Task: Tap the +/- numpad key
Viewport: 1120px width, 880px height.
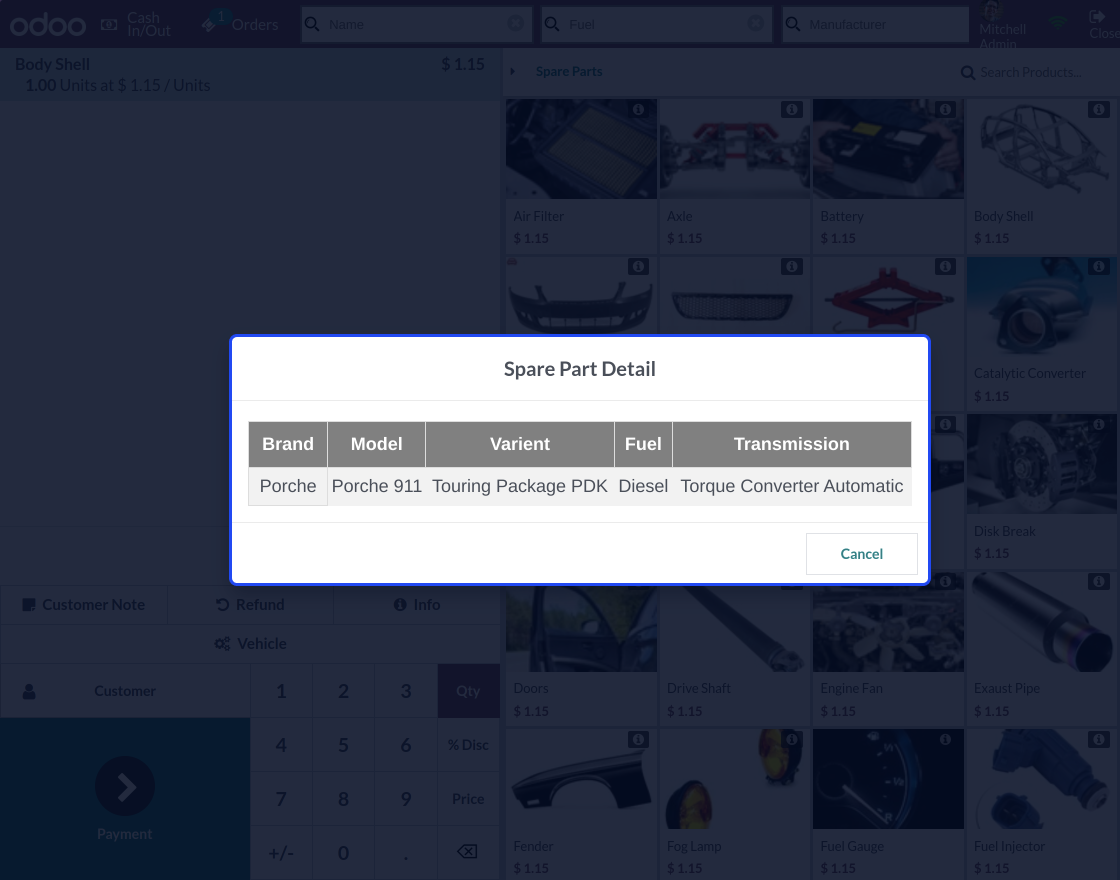Action: [281, 852]
